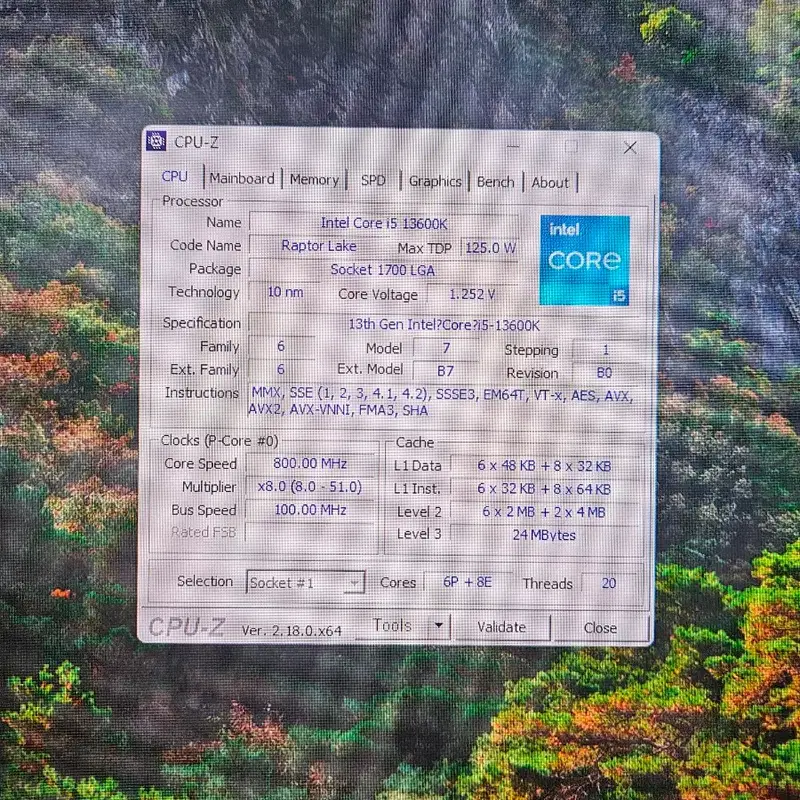Click the 1.252 V core voltage value
This screenshot has width=800, height=800.
[x=472, y=294]
